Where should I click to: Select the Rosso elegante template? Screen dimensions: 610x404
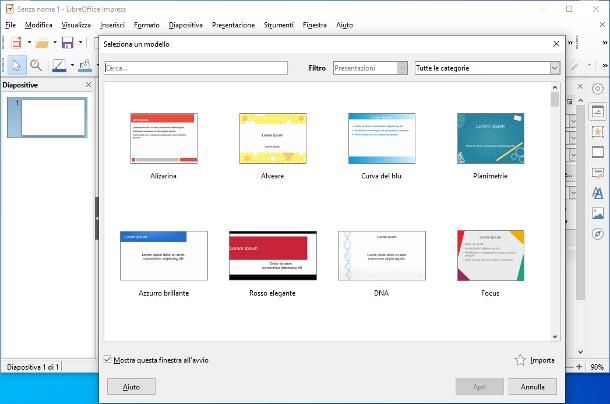pos(273,256)
